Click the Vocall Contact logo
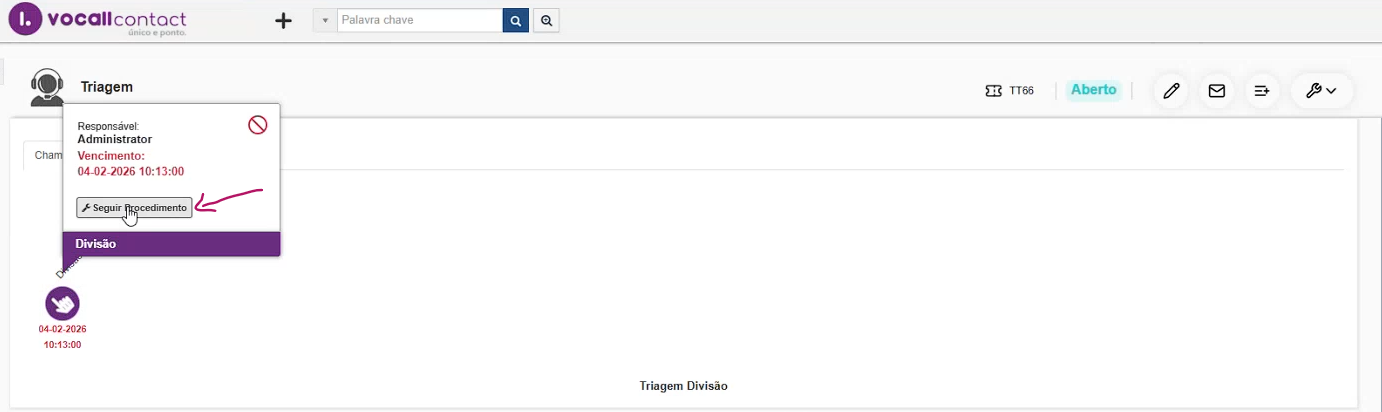Image resolution: width=1382 pixels, height=412 pixels. point(97,20)
